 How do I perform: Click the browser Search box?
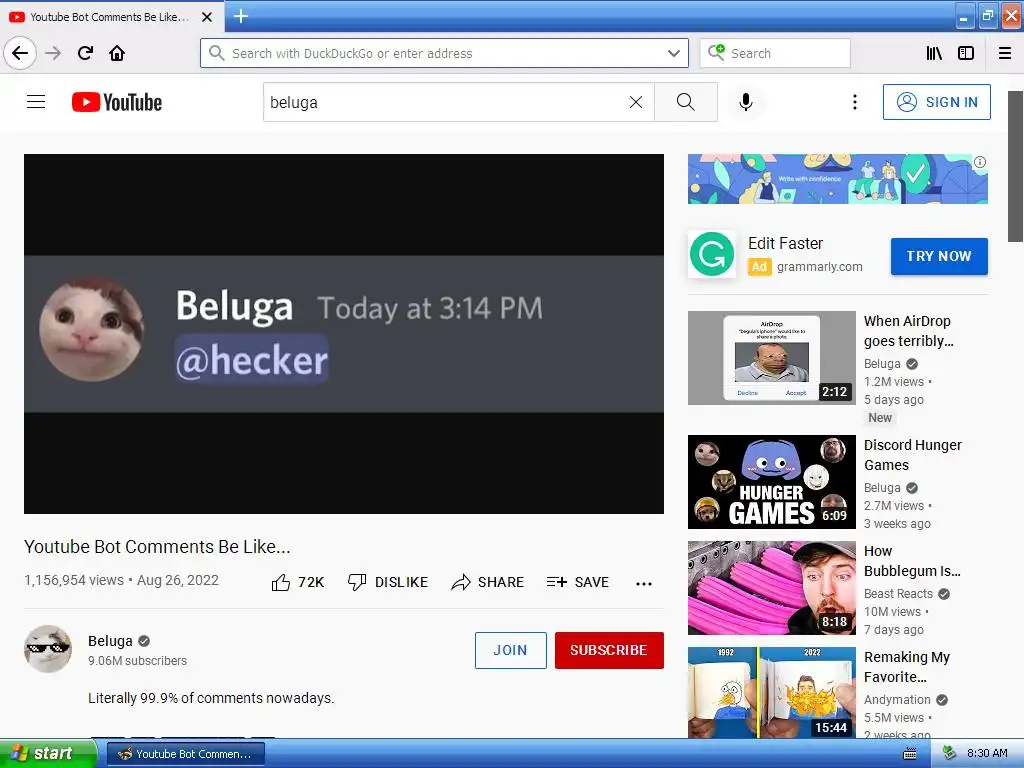click(x=775, y=53)
